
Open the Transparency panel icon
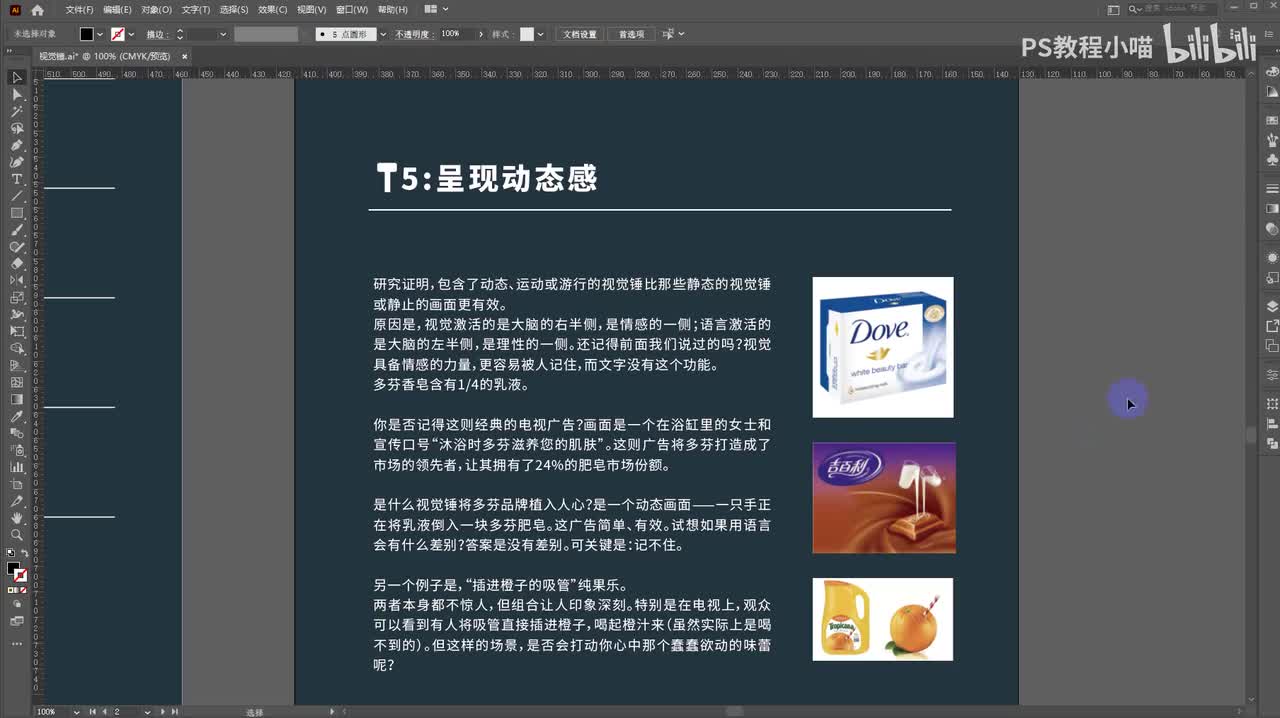(1272, 229)
